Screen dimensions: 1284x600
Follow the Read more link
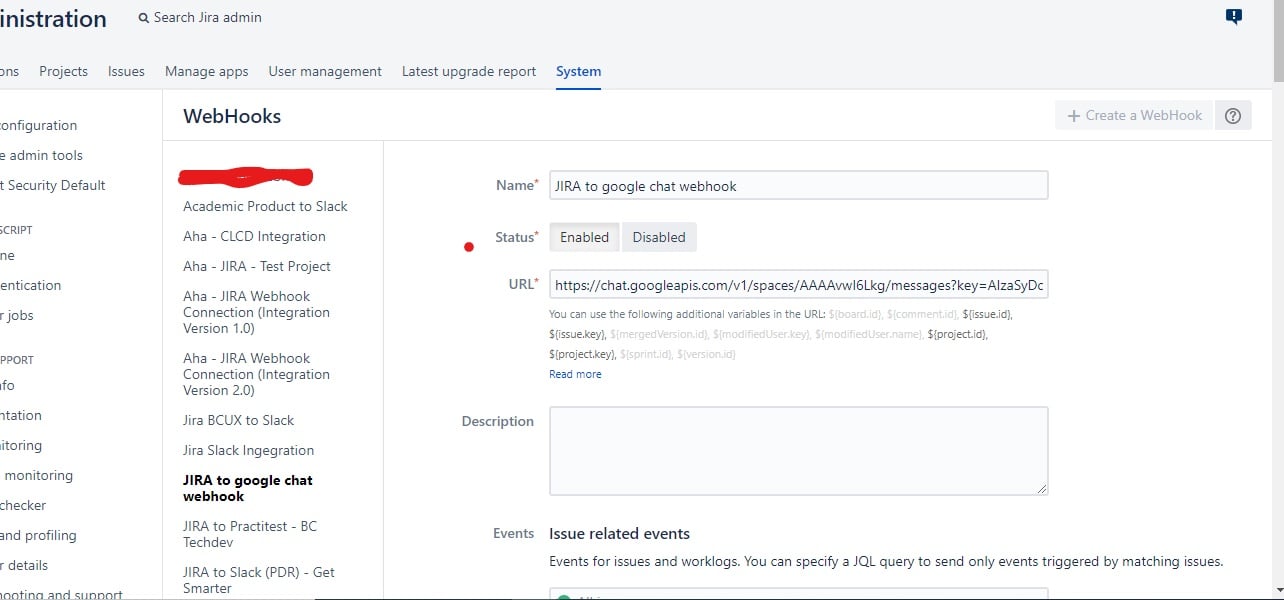(x=575, y=374)
